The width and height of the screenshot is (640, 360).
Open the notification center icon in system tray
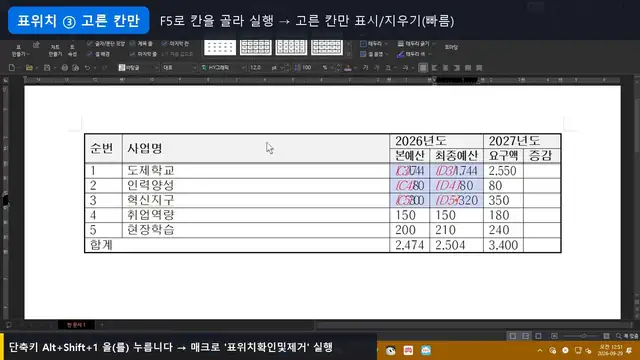coord(629,350)
